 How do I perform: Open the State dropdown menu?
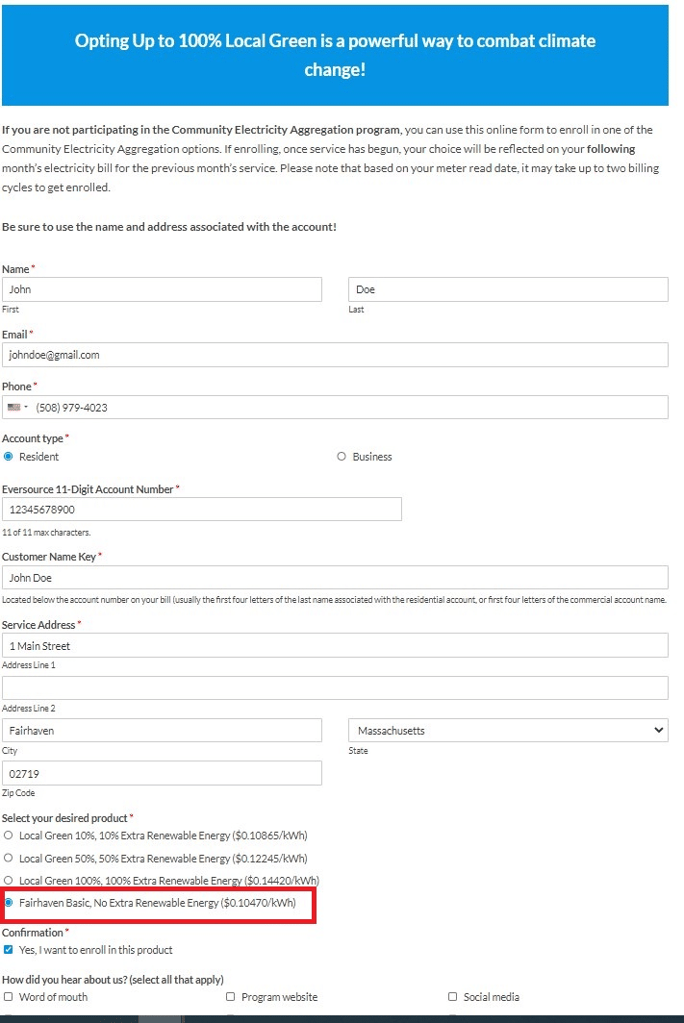coord(508,731)
